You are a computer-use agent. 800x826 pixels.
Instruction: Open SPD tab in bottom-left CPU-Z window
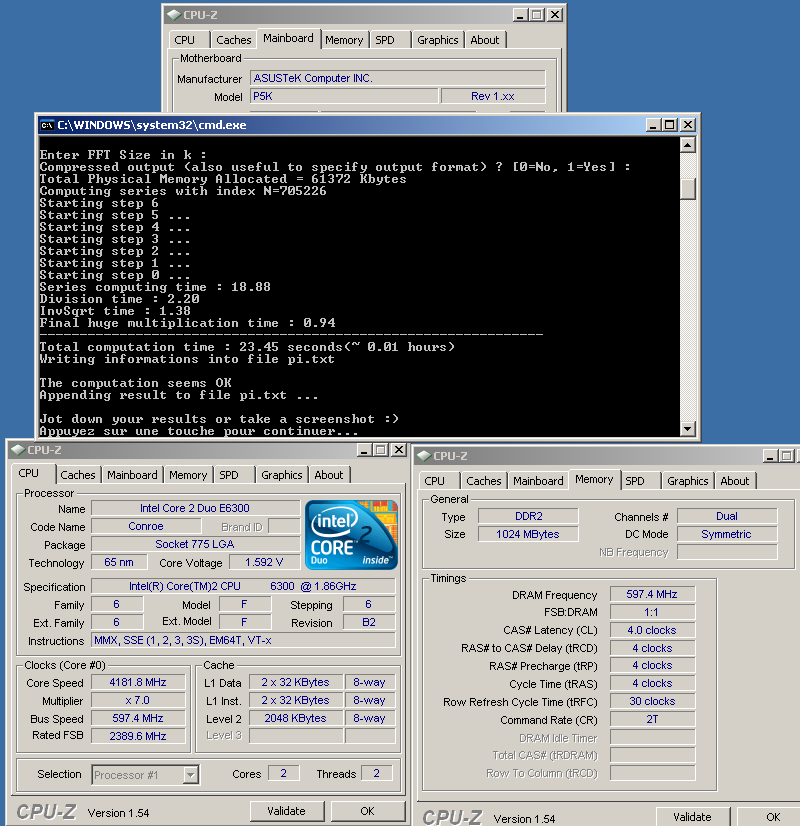(x=229, y=475)
